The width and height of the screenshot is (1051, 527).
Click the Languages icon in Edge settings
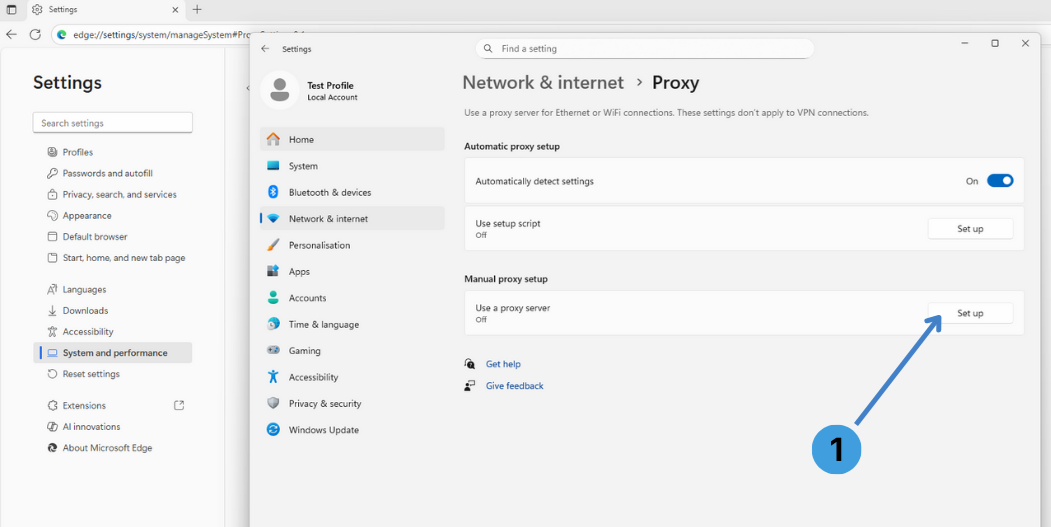click(52, 290)
